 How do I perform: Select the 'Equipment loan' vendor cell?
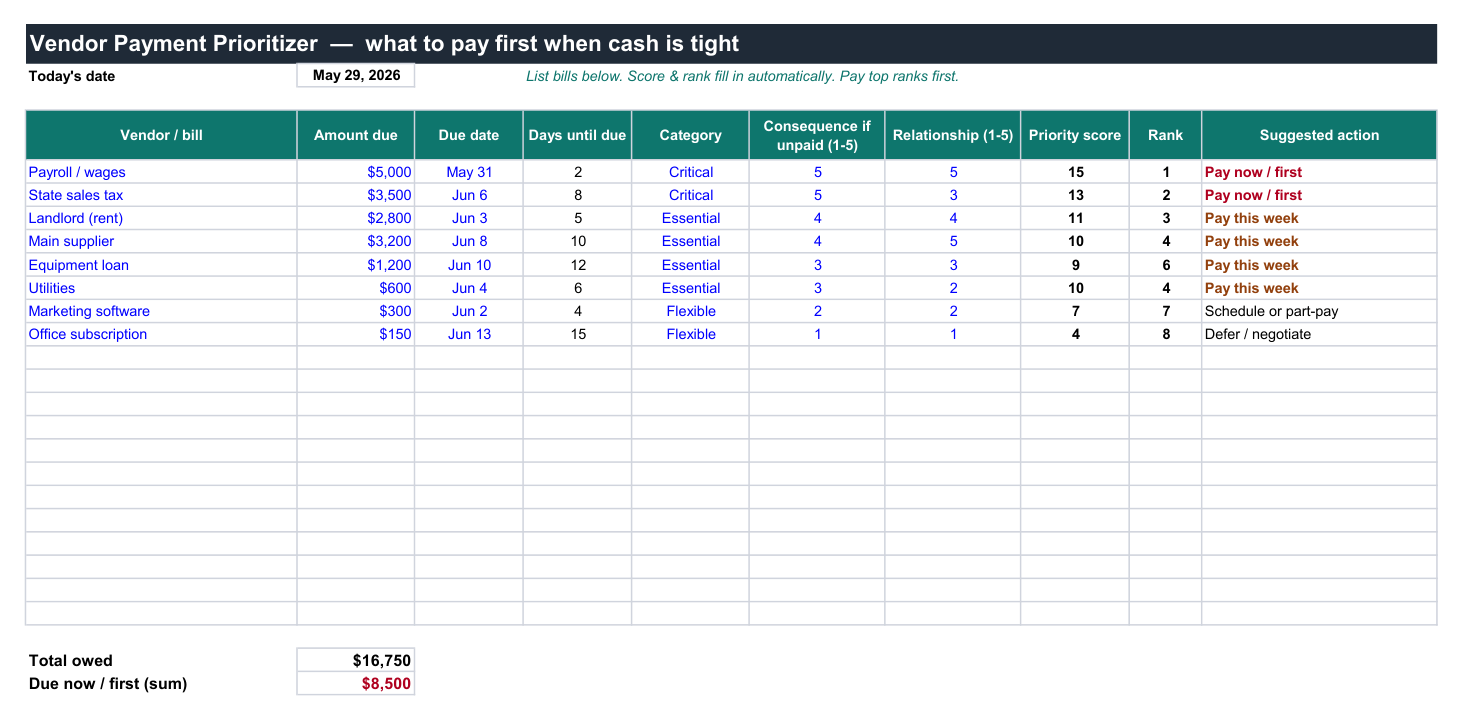(x=161, y=265)
